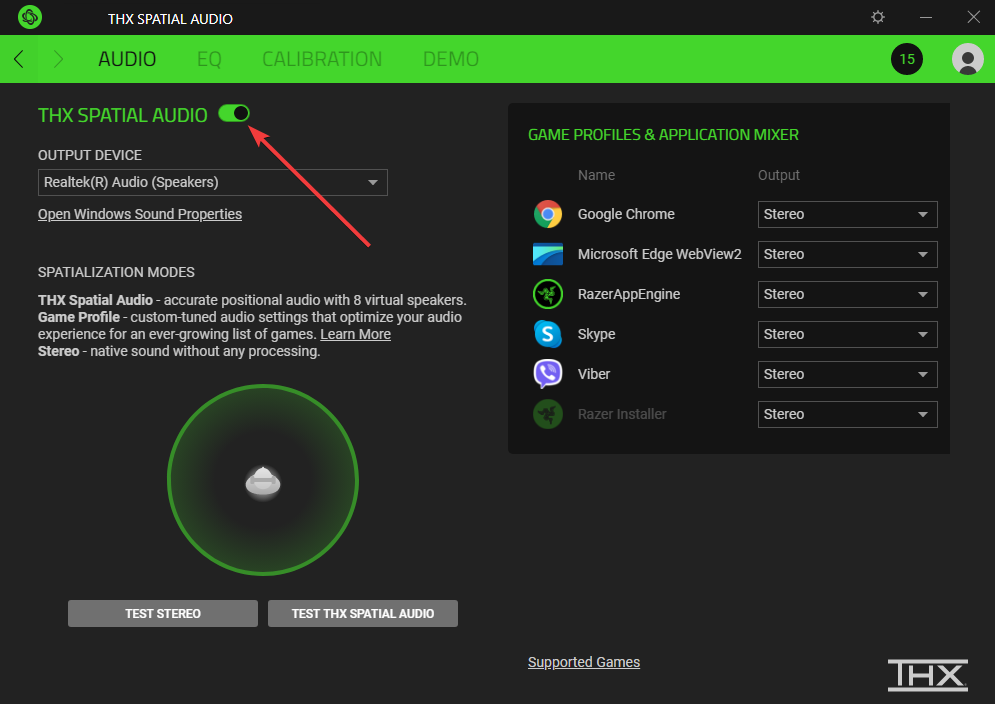Change Razer Installer output mode
The height and width of the screenshot is (704, 995).
[847, 415]
